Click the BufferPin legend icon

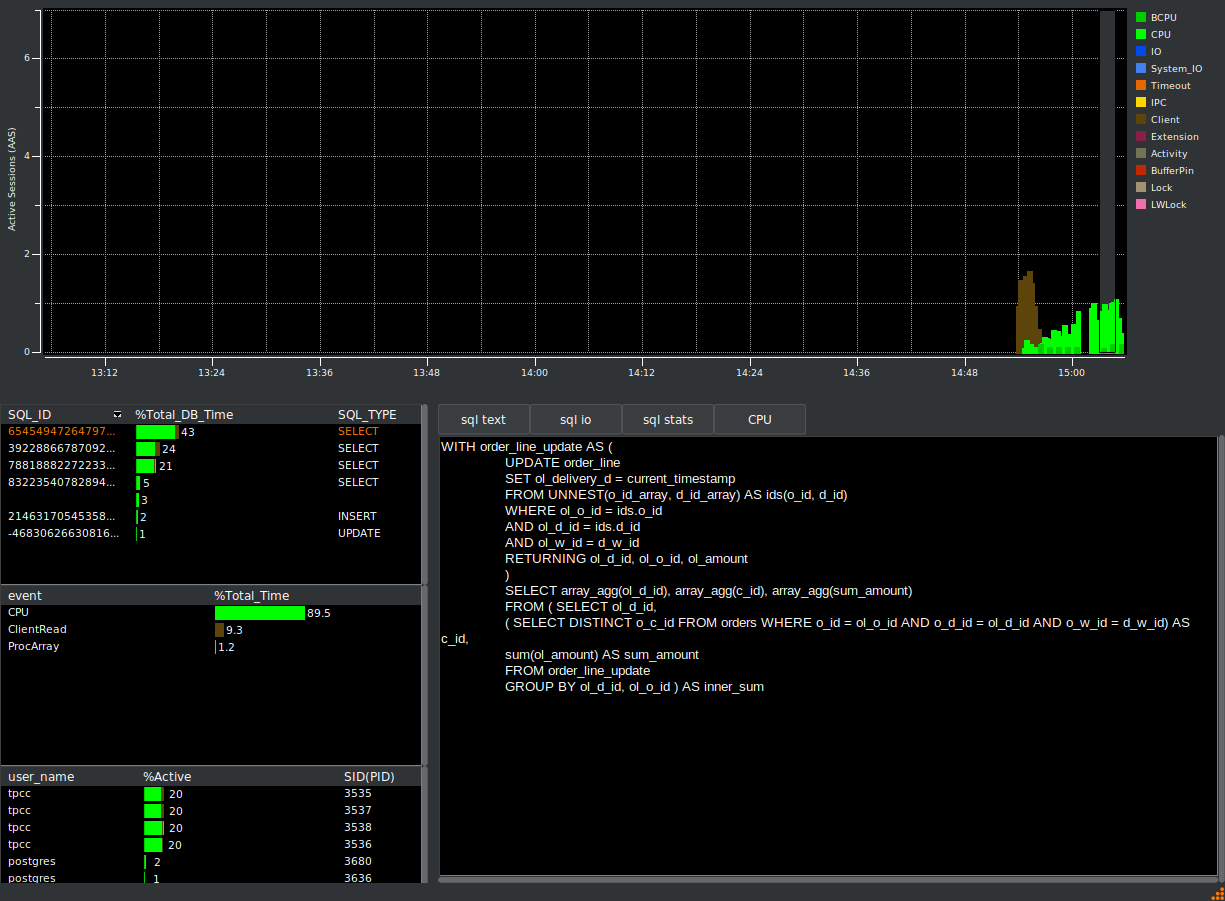(1141, 171)
